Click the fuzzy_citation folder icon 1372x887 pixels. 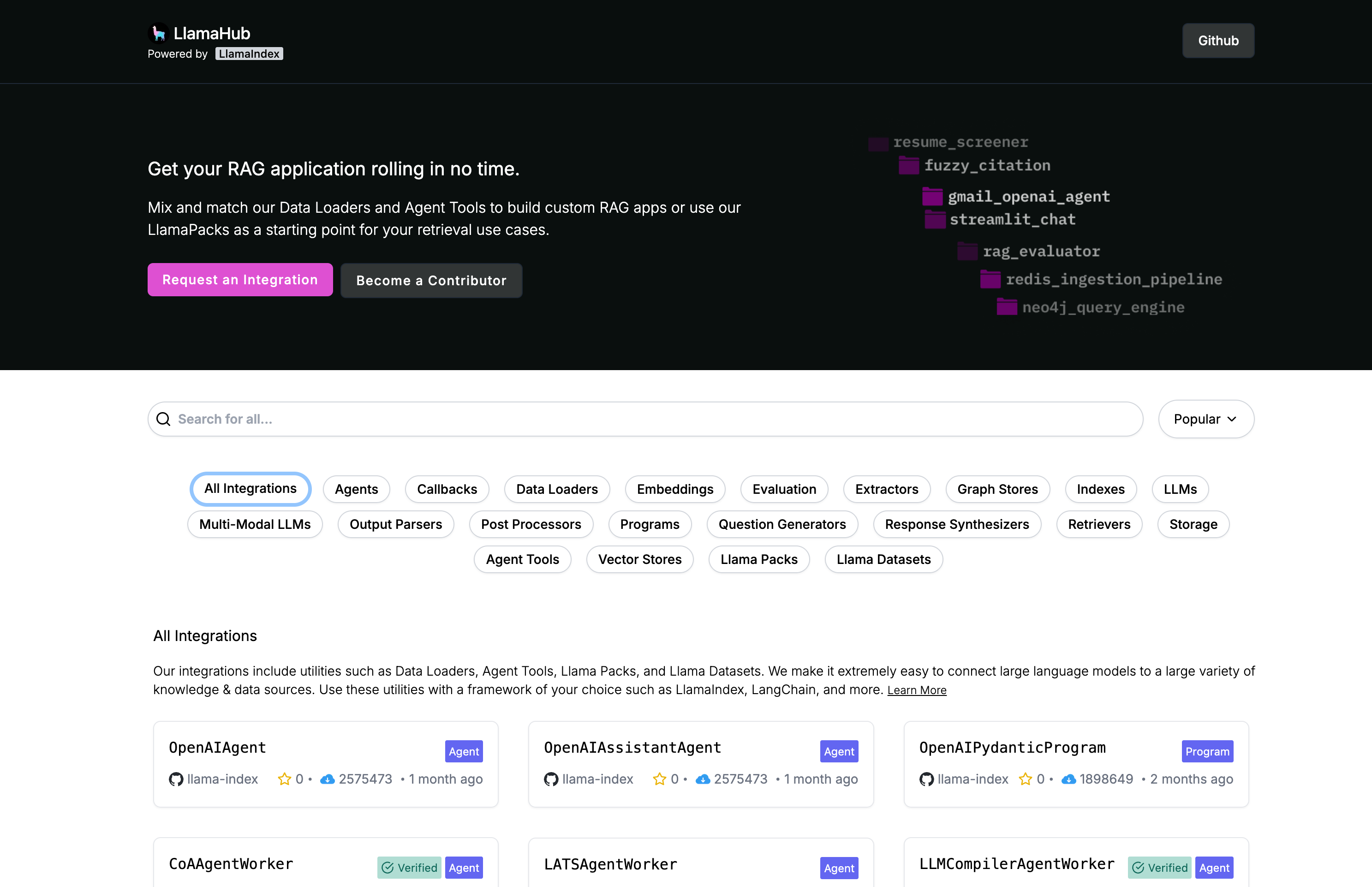point(908,165)
